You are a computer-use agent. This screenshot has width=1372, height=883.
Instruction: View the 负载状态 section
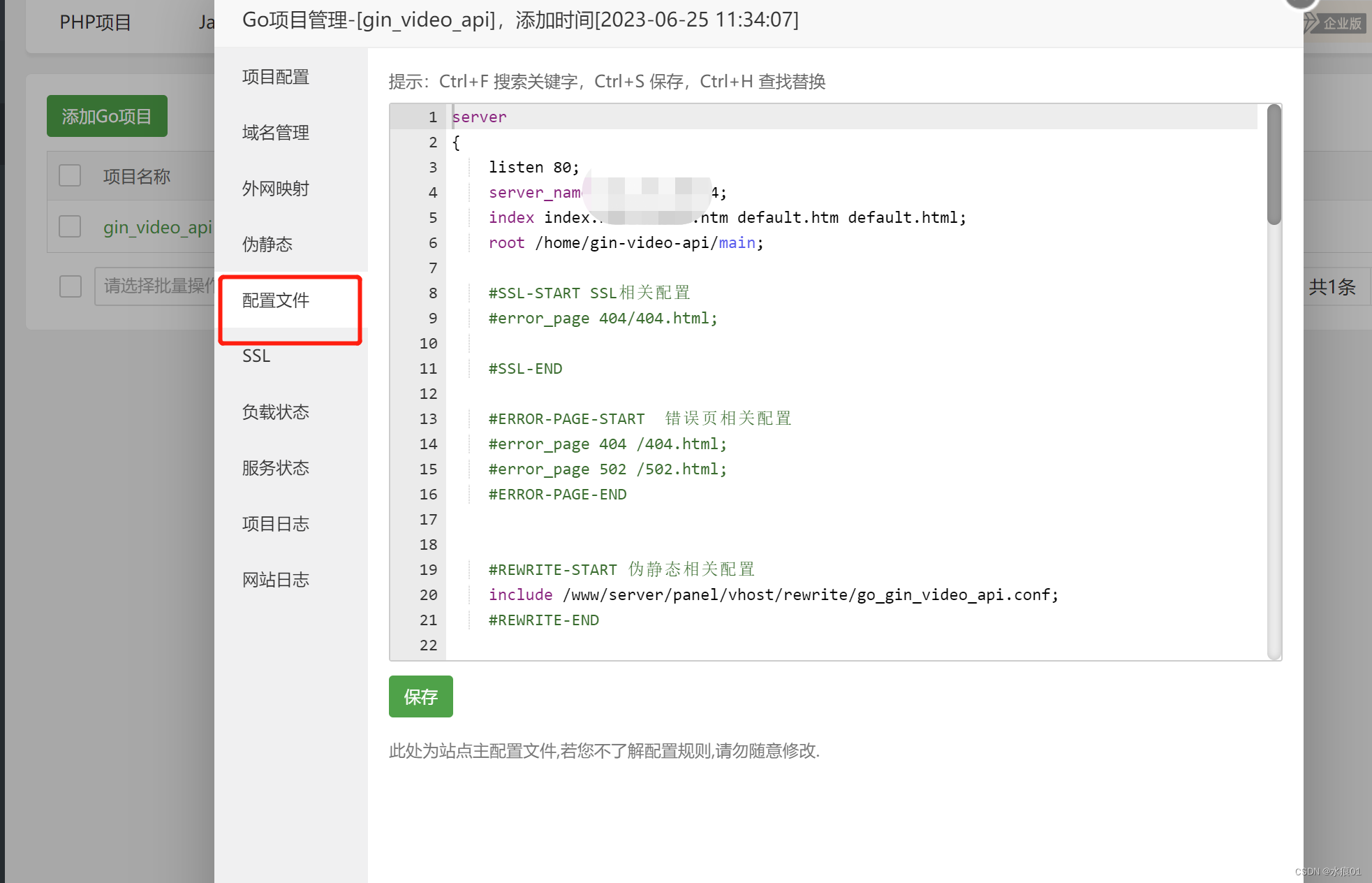(275, 412)
